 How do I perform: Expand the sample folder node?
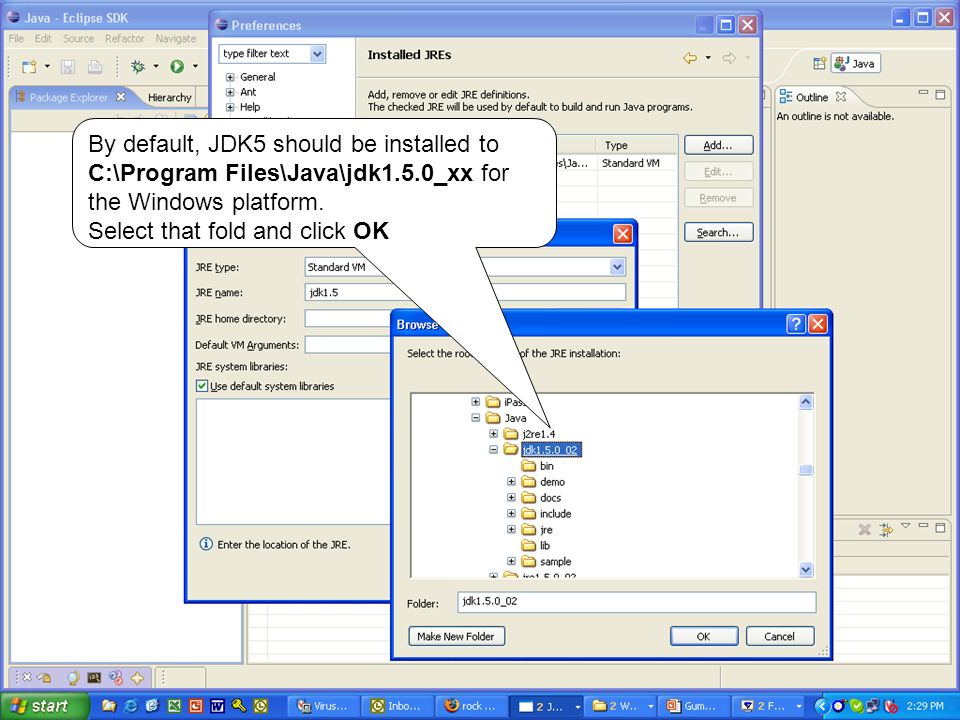(x=511, y=561)
